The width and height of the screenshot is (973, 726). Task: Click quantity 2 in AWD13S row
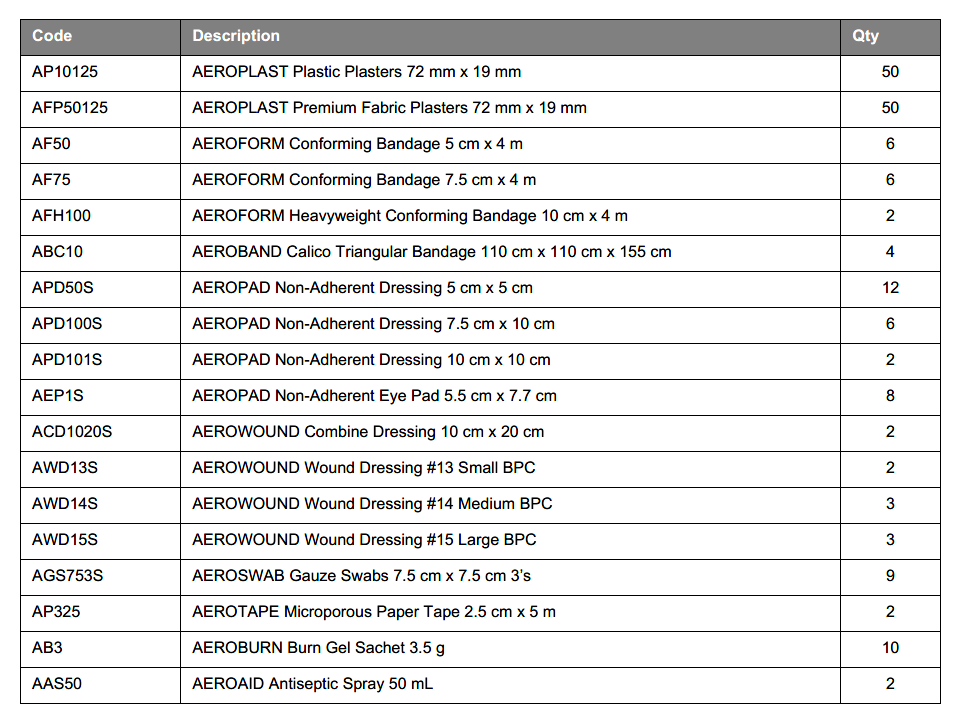890,468
